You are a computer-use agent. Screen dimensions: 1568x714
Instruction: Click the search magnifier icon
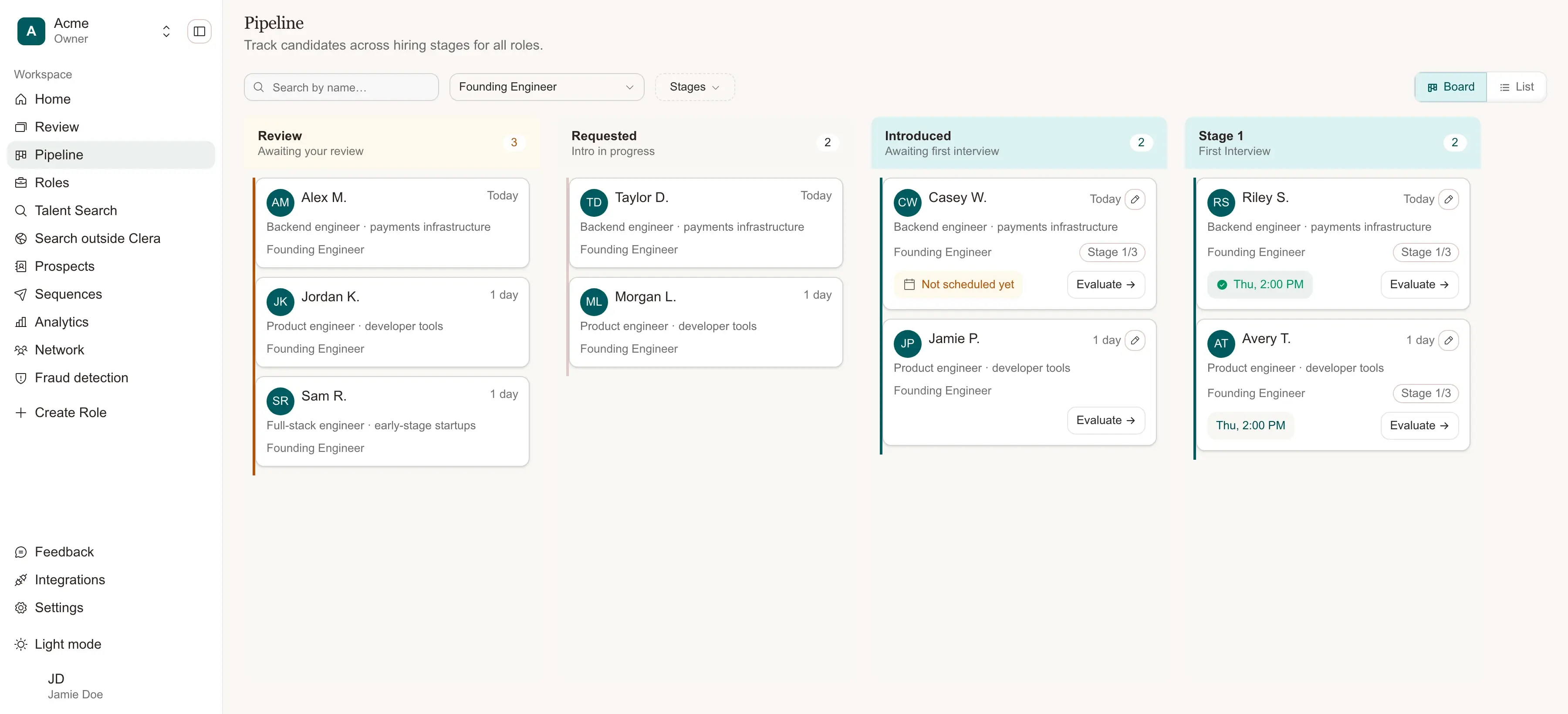[259, 87]
